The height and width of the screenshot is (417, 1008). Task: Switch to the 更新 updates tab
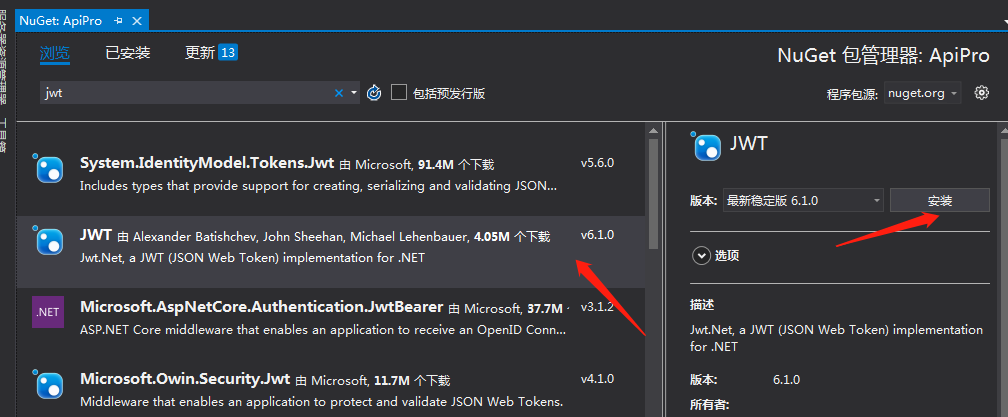click(x=200, y=53)
